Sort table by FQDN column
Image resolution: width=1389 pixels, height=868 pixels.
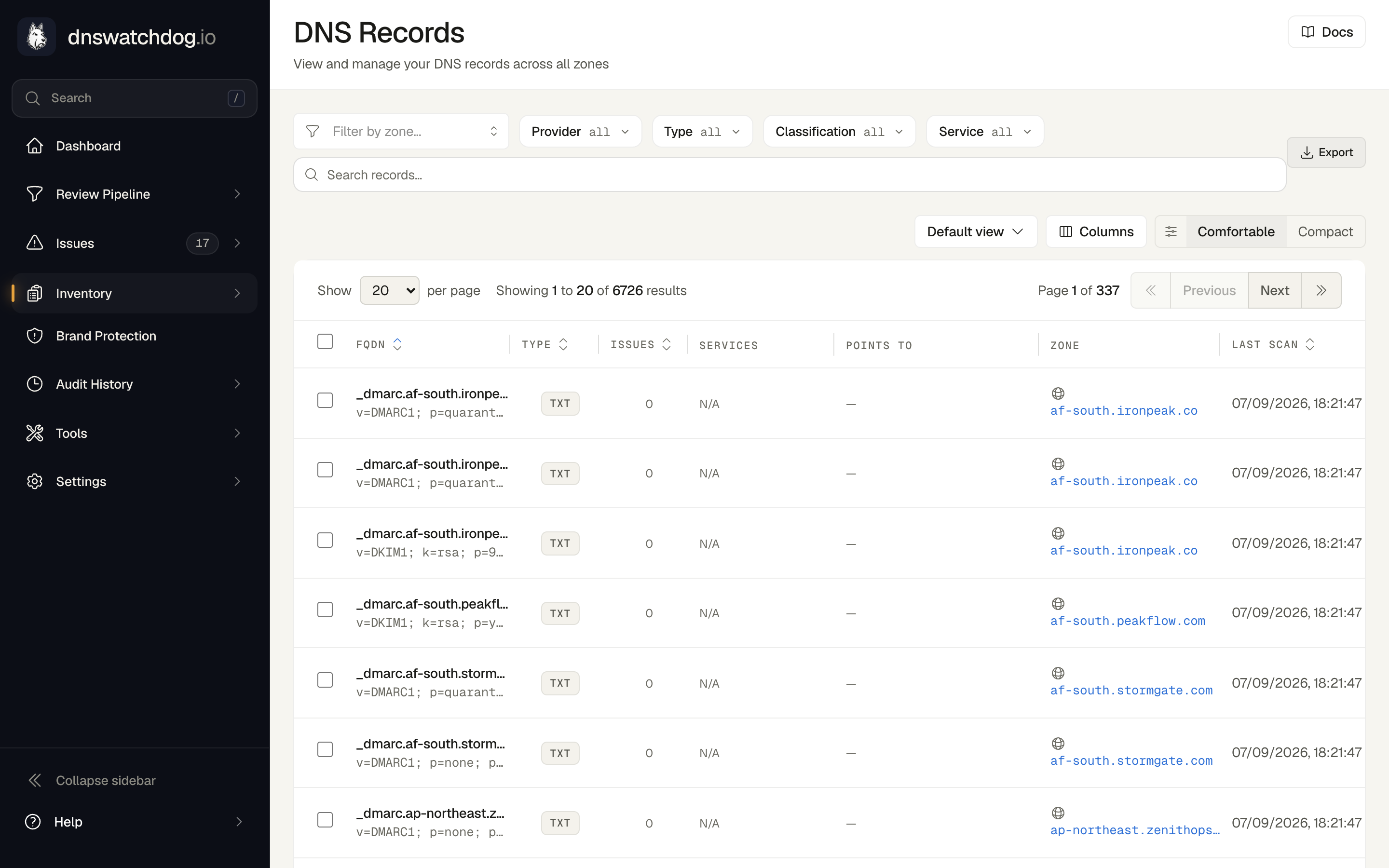379,344
